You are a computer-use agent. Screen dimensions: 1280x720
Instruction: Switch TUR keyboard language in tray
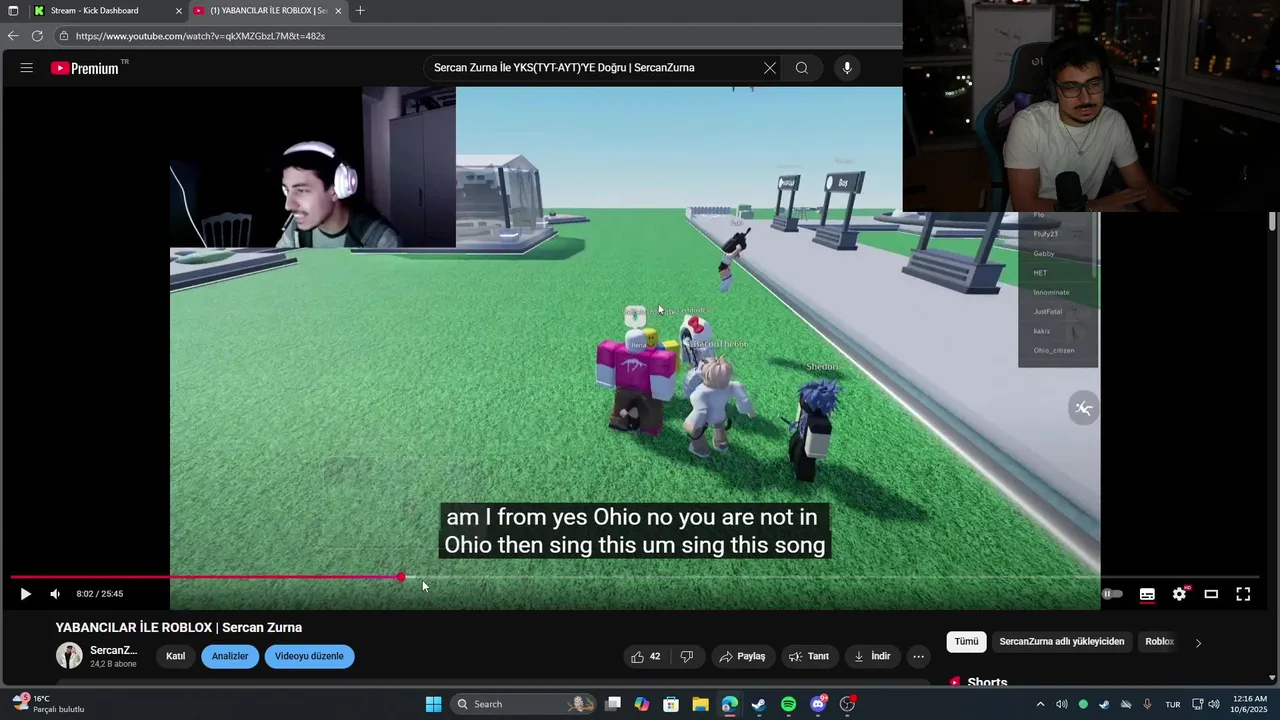[x=1173, y=704]
